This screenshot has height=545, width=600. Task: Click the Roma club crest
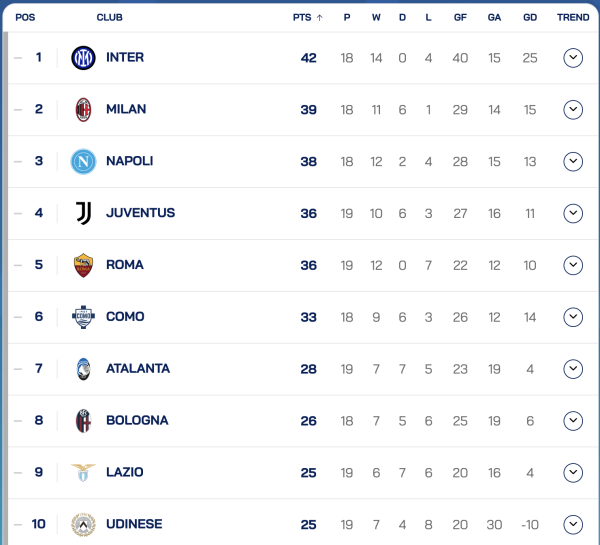(83, 265)
